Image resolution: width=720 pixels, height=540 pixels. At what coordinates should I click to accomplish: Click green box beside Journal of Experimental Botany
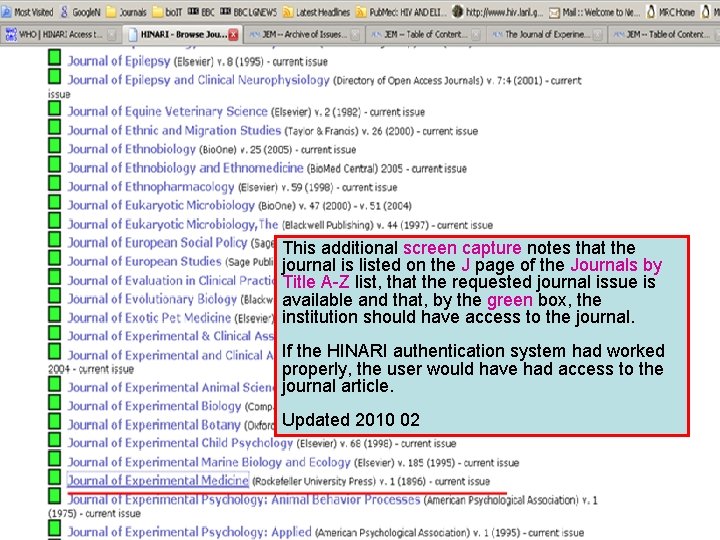point(55,421)
